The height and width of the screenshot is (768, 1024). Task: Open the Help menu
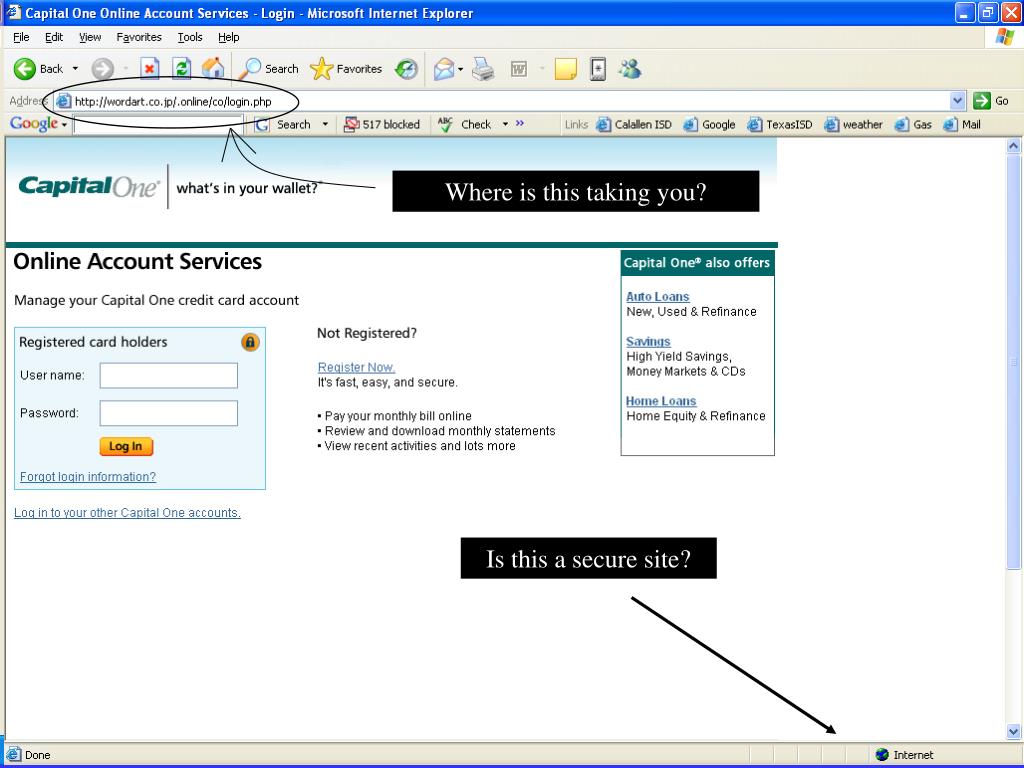coord(229,37)
